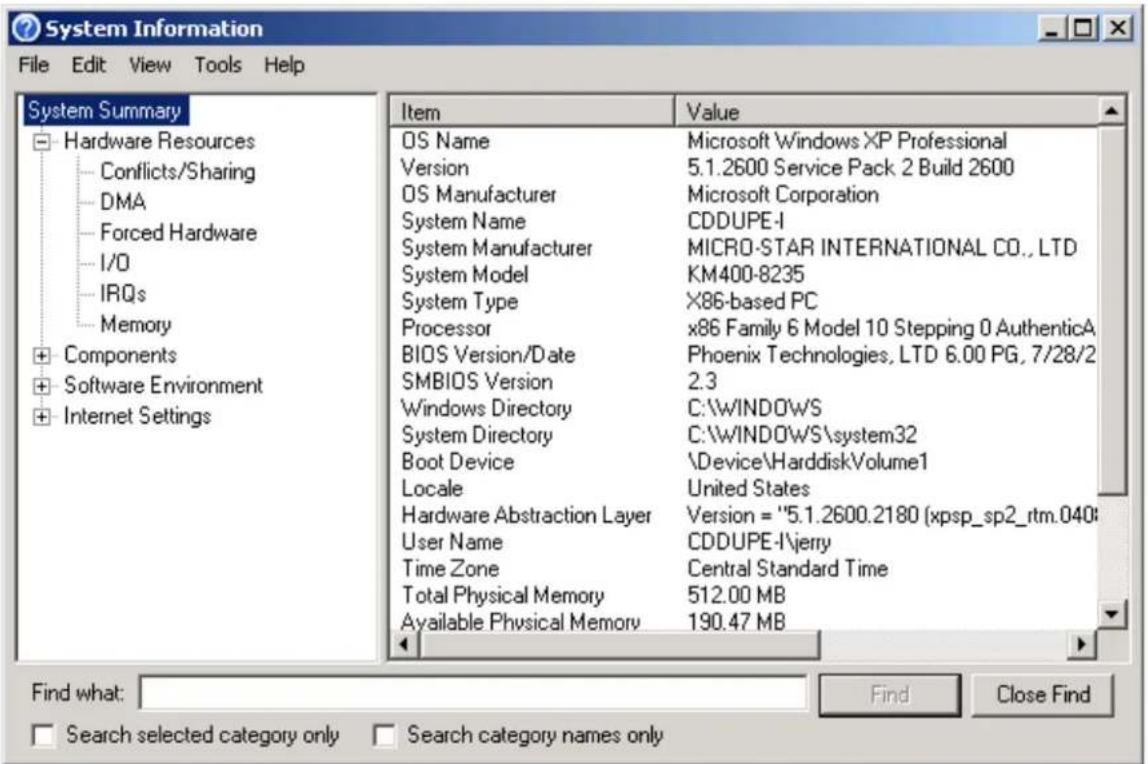Select the User Name row
The width and height of the screenshot is (1148, 764).
pos(743,542)
